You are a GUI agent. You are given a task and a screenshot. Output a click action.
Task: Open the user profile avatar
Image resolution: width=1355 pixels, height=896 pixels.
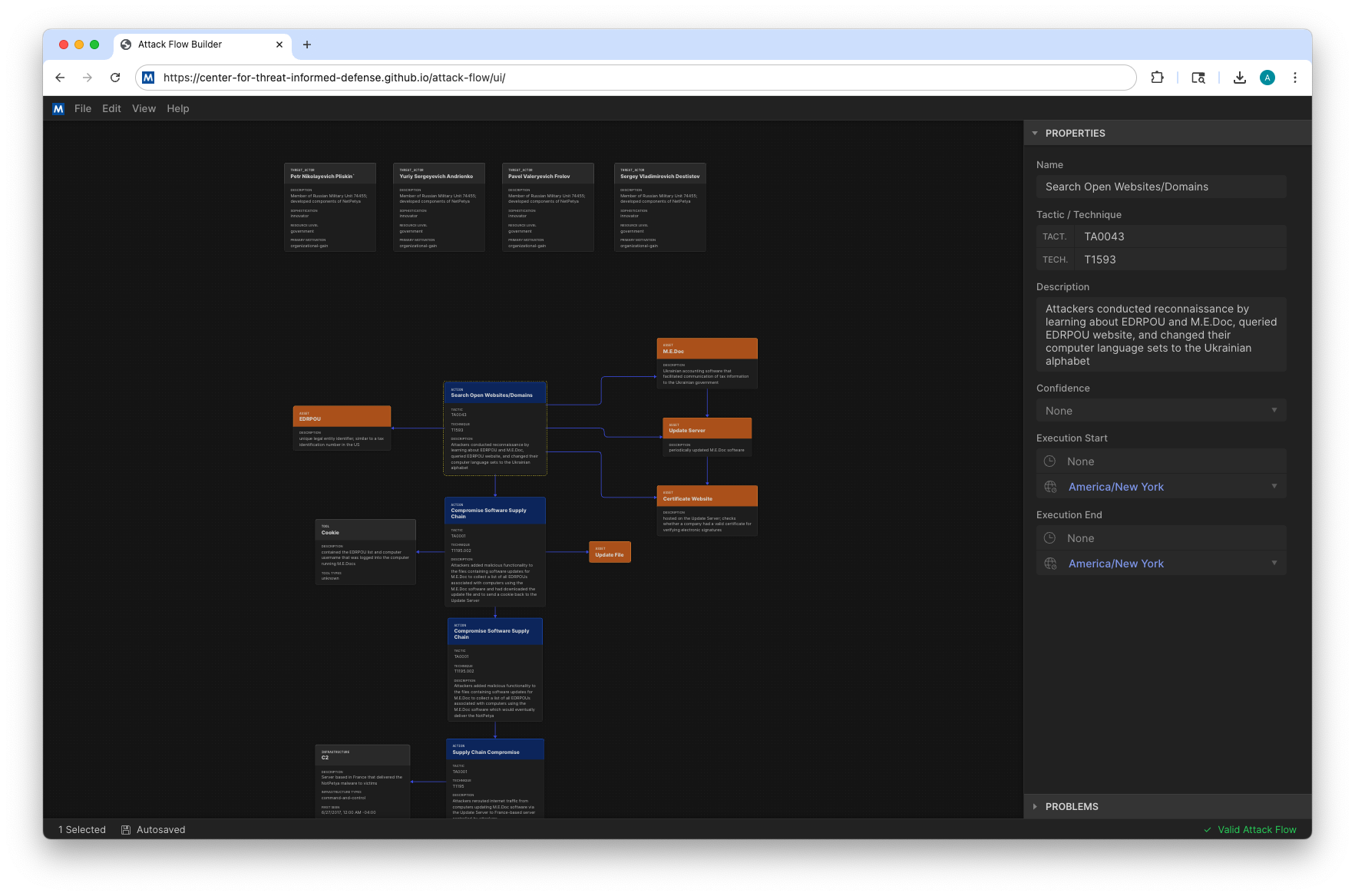(x=1267, y=78)
